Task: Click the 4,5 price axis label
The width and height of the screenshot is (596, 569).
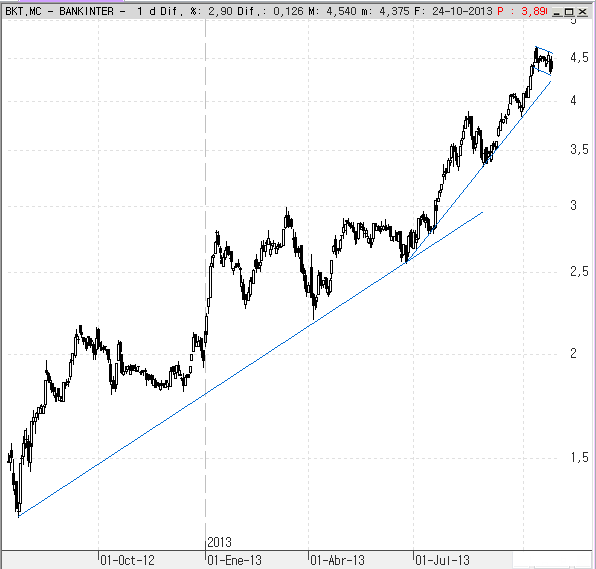Action: tap(579, 58)
